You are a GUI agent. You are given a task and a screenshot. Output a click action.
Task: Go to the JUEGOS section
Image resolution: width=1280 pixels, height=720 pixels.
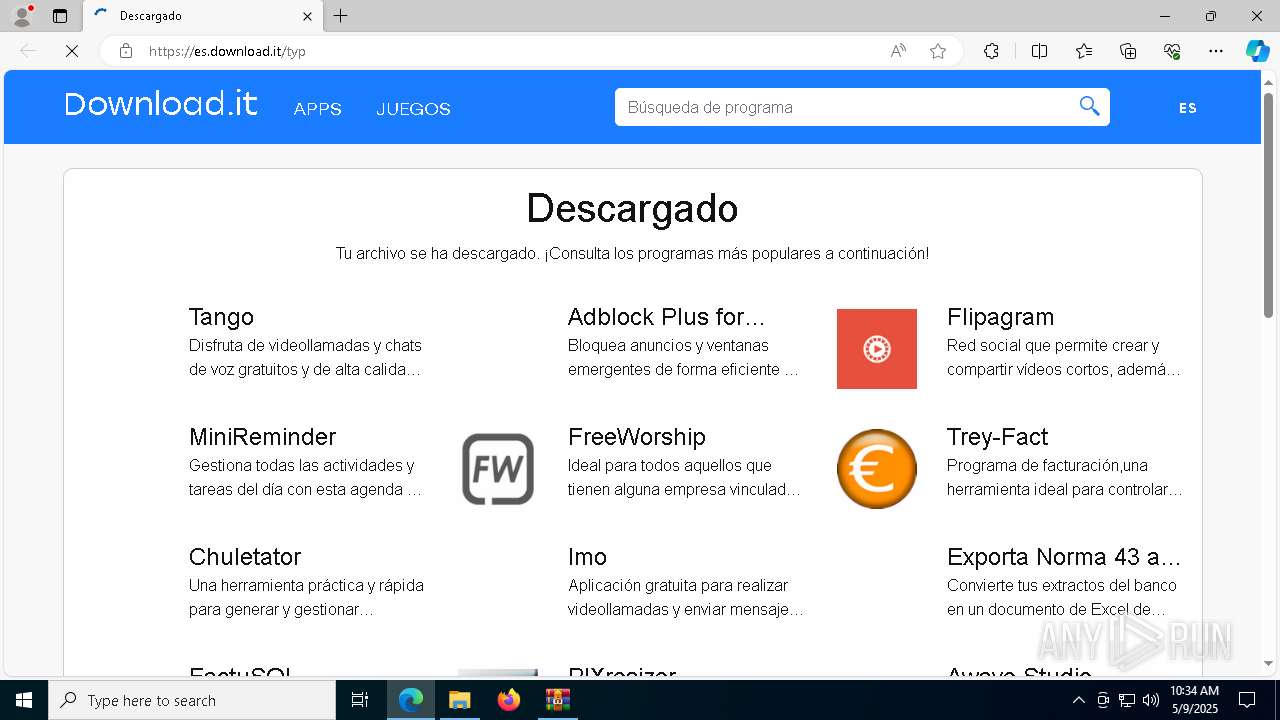(x=414, y=109)
